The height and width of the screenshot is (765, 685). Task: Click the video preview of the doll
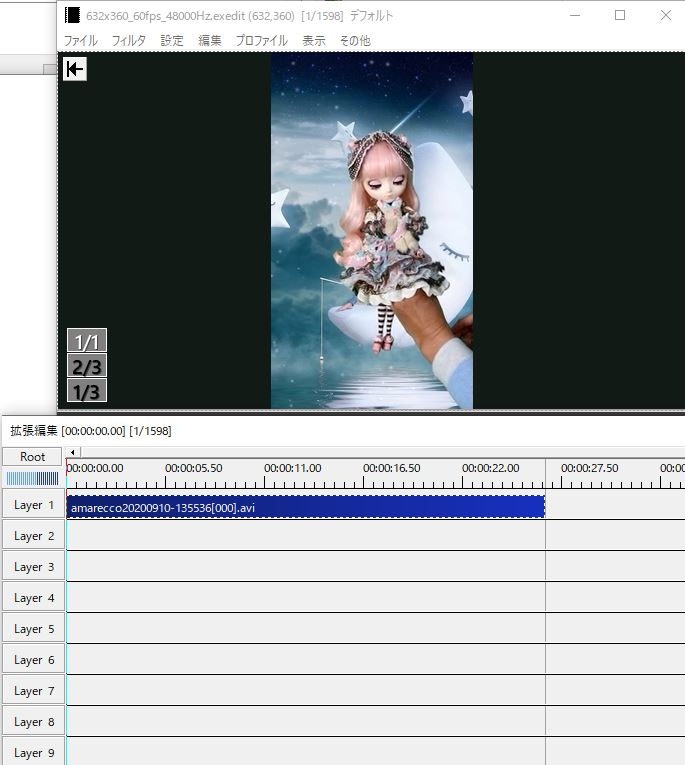(x=372, y=231)
